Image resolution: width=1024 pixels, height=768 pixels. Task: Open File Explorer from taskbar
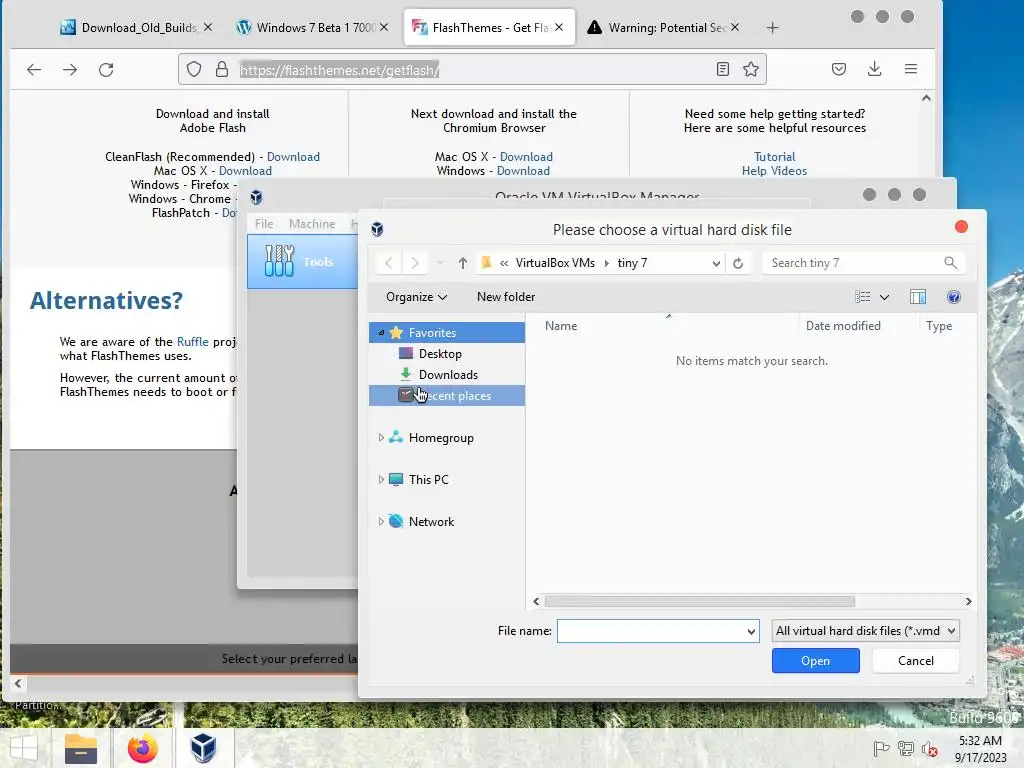[81, 748]
